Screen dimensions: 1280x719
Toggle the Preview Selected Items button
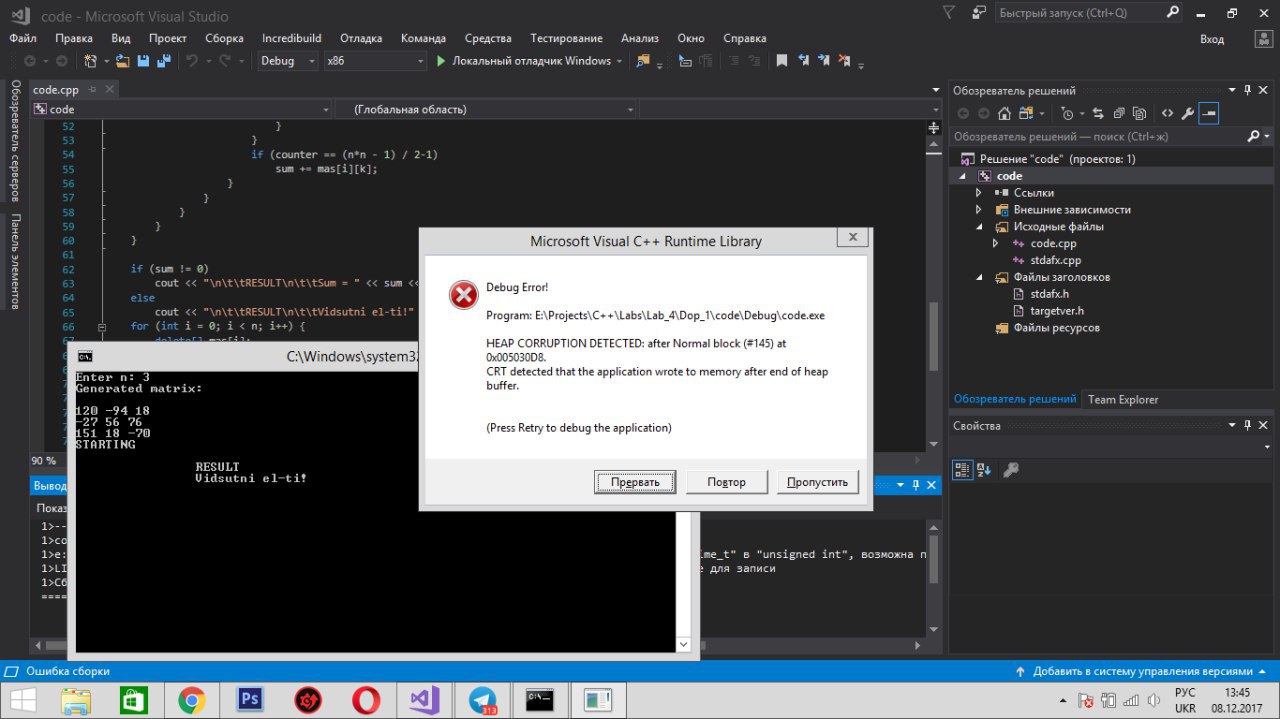[1209, 113]
